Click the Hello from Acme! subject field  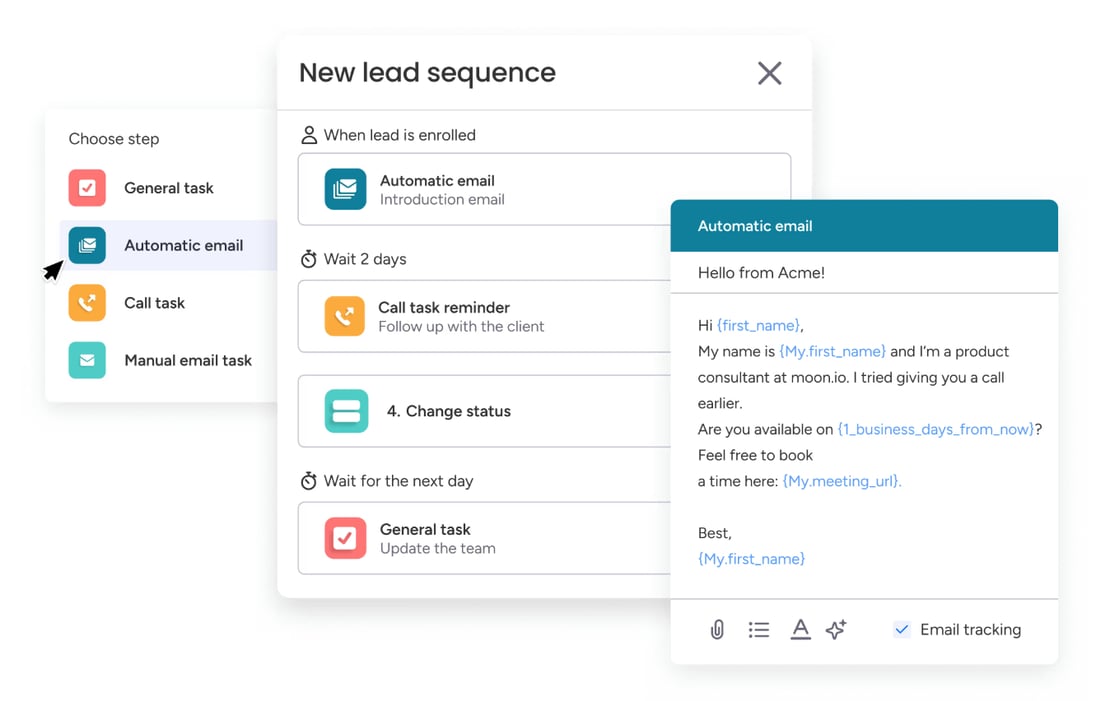pos(863,272)
